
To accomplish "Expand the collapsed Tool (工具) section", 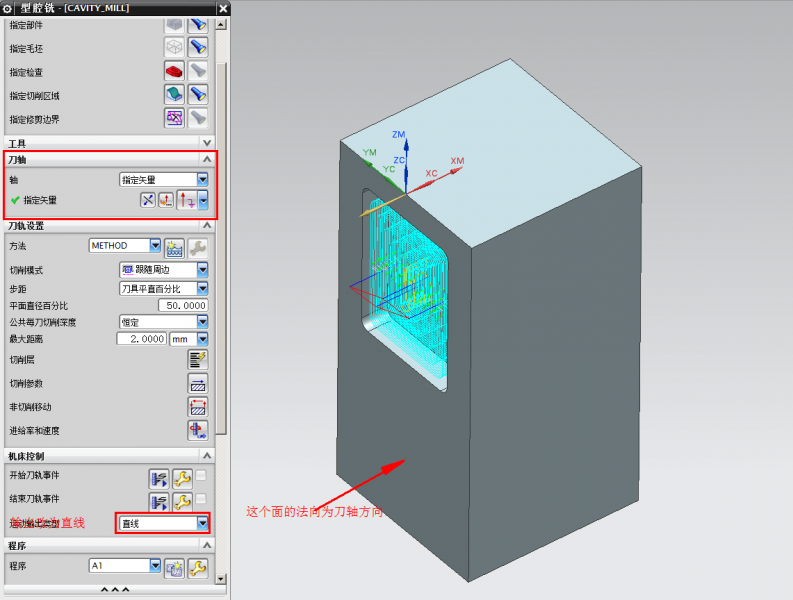I will point(207,143).
